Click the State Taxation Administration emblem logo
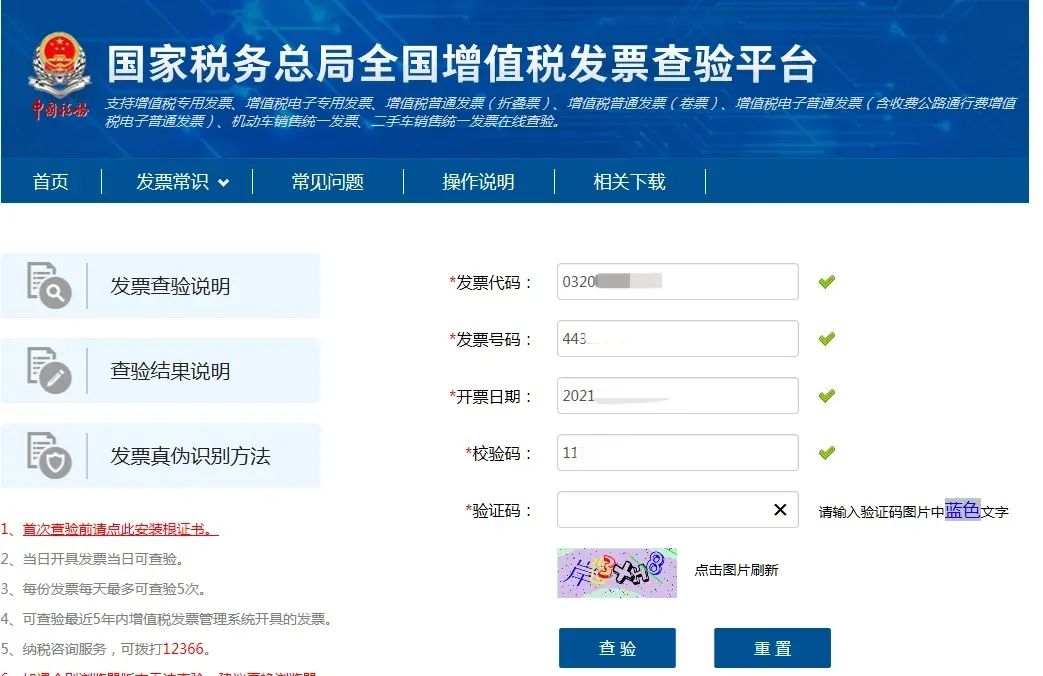This screenshot has width=1043, height=676. [x=59, y=76]
